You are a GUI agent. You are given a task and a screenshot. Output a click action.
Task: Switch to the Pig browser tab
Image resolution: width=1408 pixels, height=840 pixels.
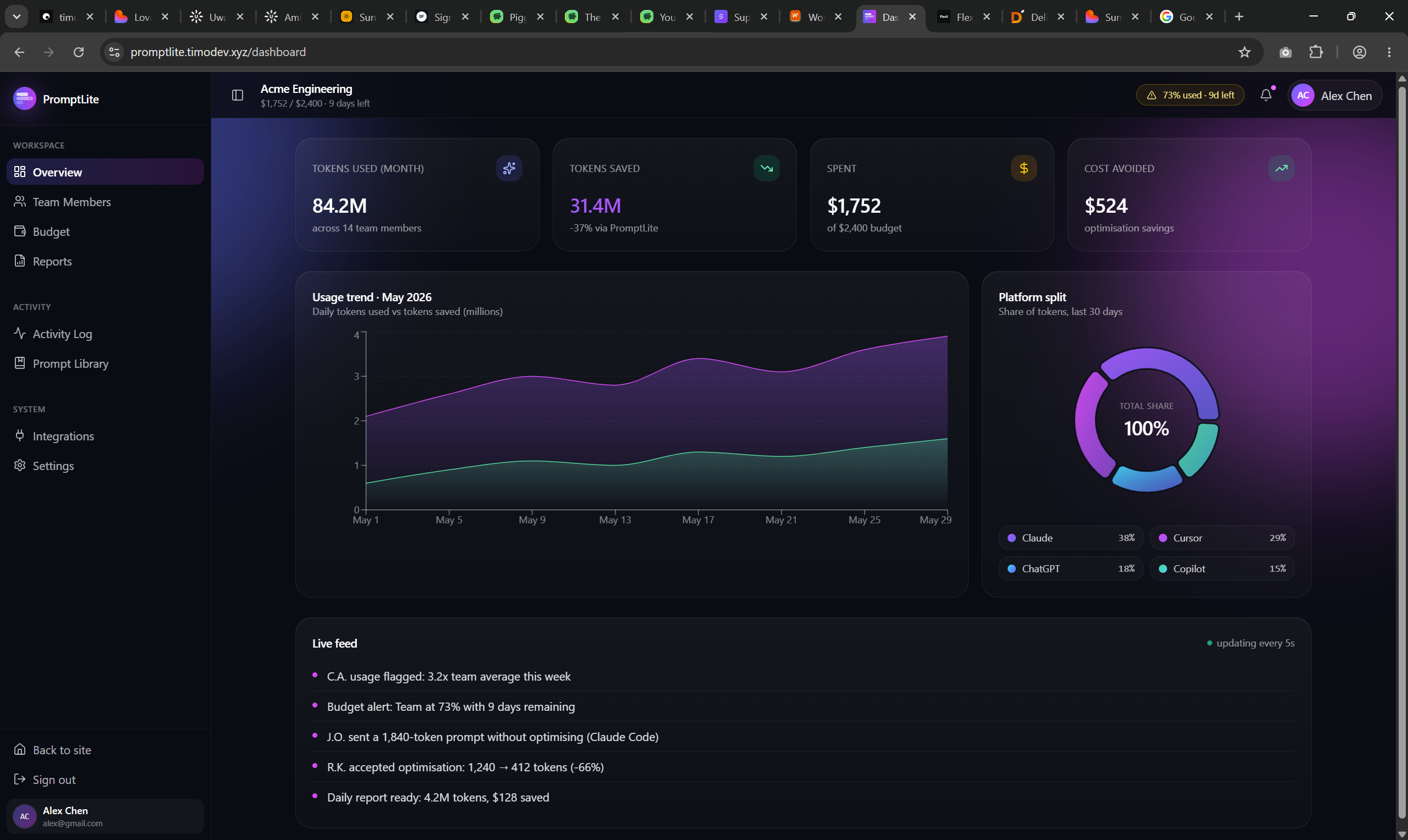[x=516, y=17]
